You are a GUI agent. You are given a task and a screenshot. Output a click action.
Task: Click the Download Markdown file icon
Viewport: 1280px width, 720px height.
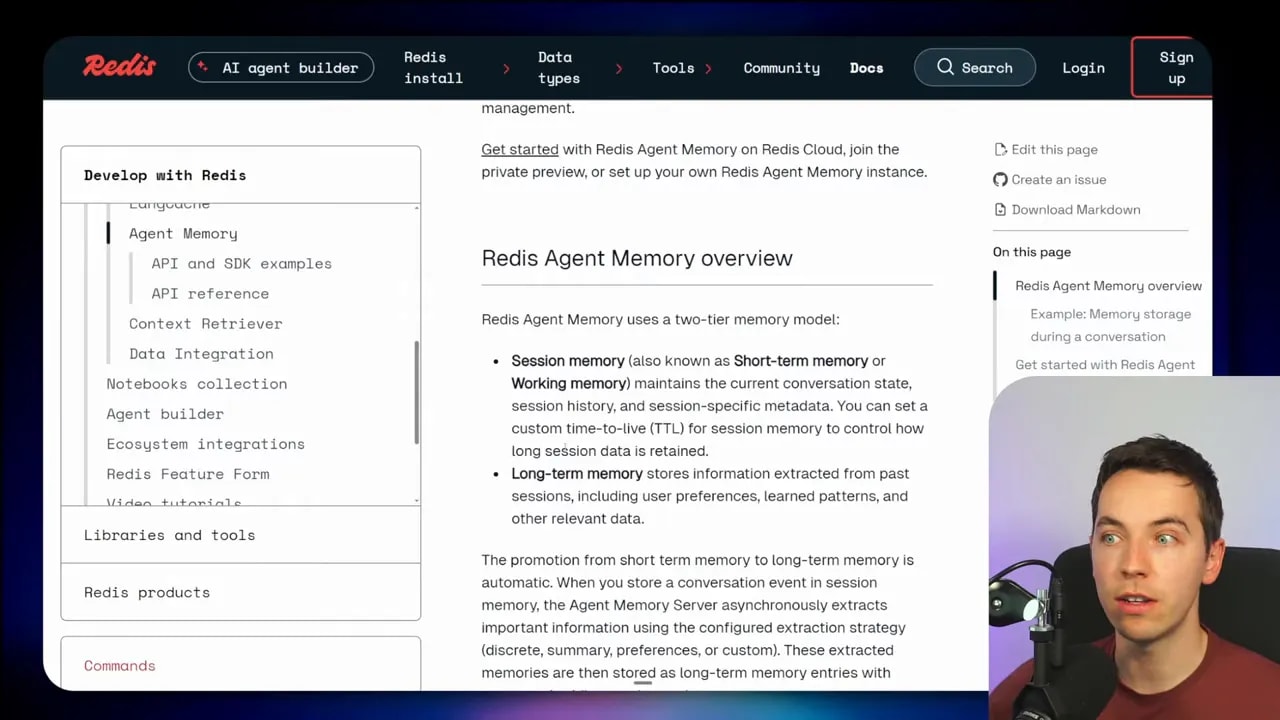1000,209
